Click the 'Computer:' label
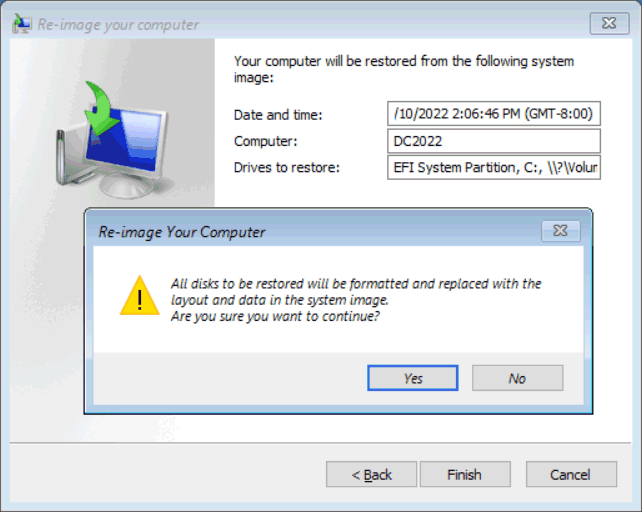 265,141
